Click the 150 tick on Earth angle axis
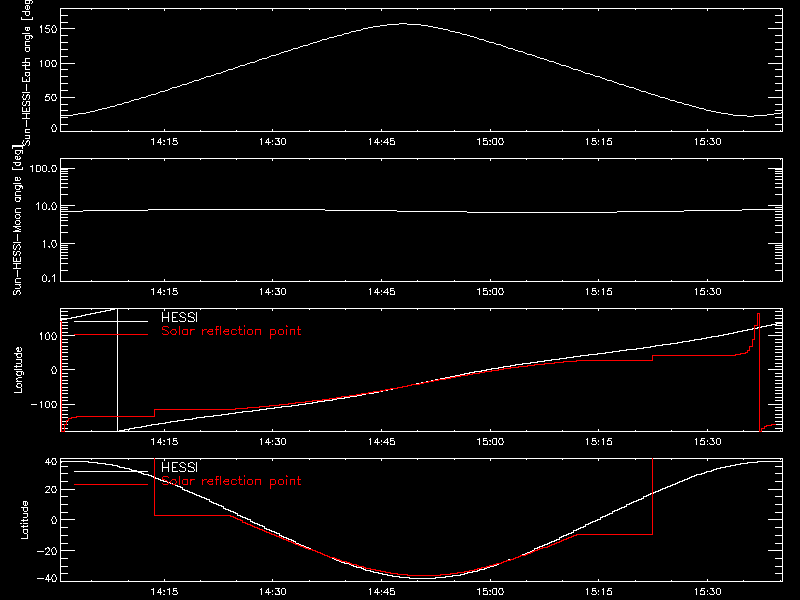 point(49,29)
